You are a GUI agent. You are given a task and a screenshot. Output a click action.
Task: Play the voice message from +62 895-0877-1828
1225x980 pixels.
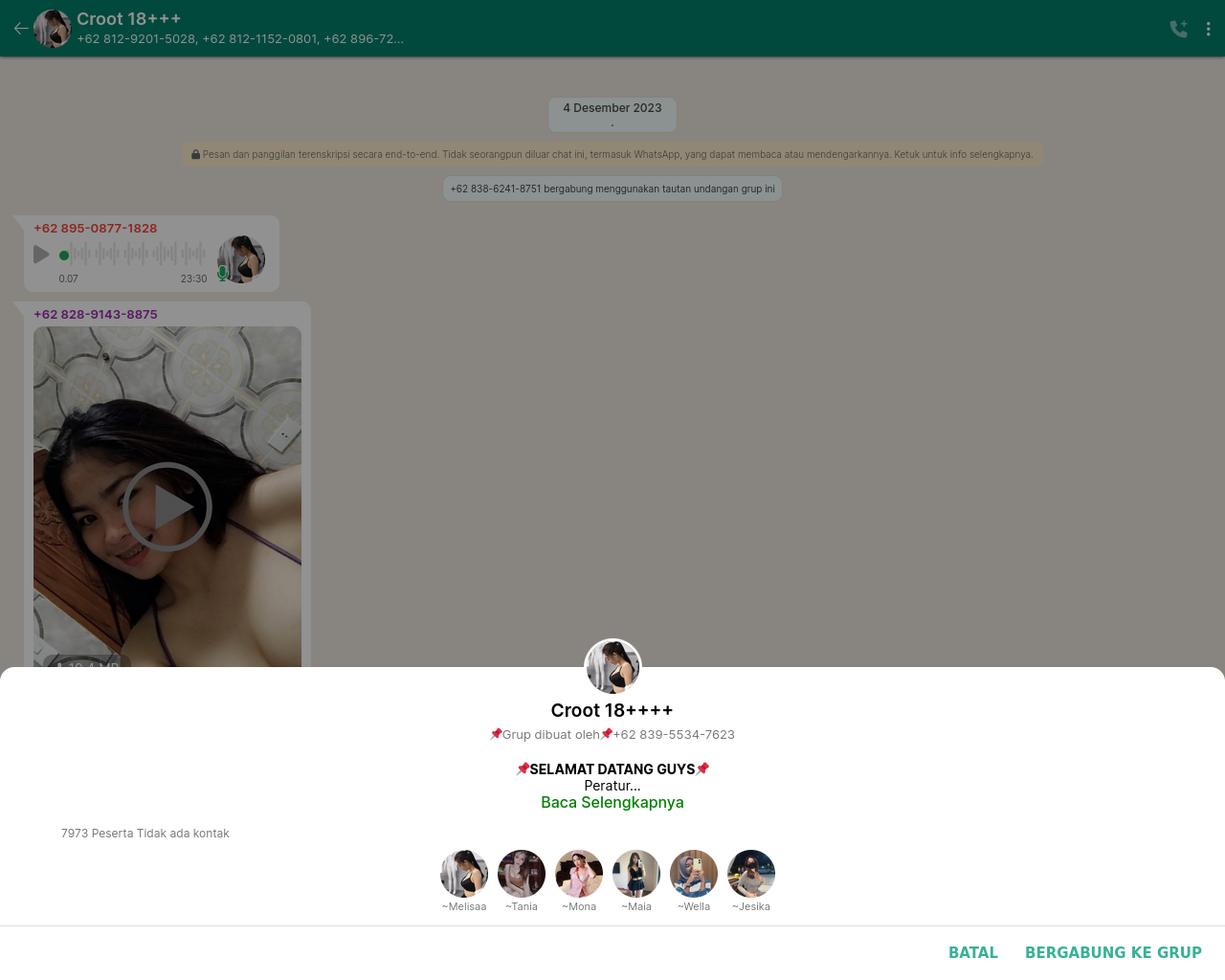click(41, 255)
